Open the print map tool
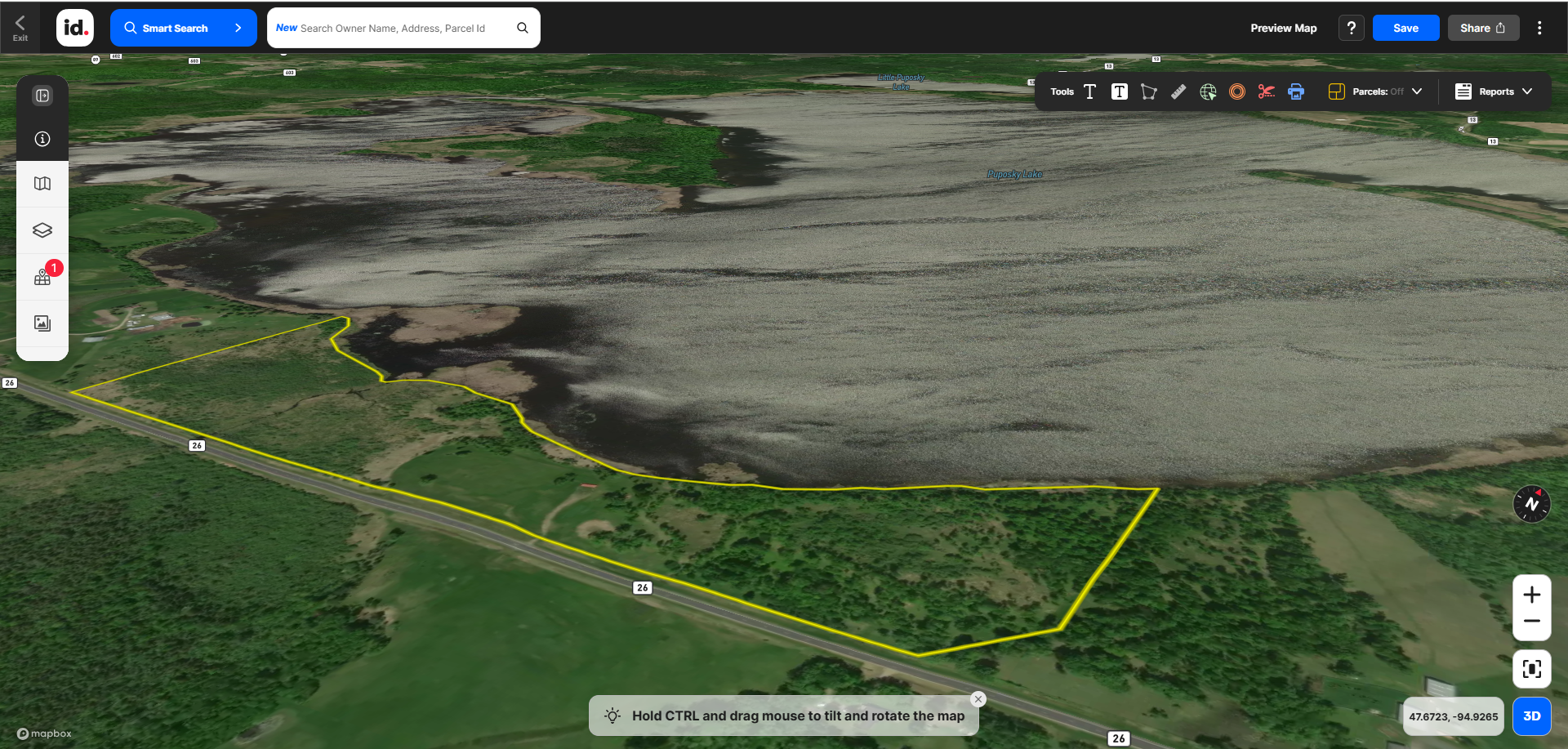1568x749 pixels. 1296,91
